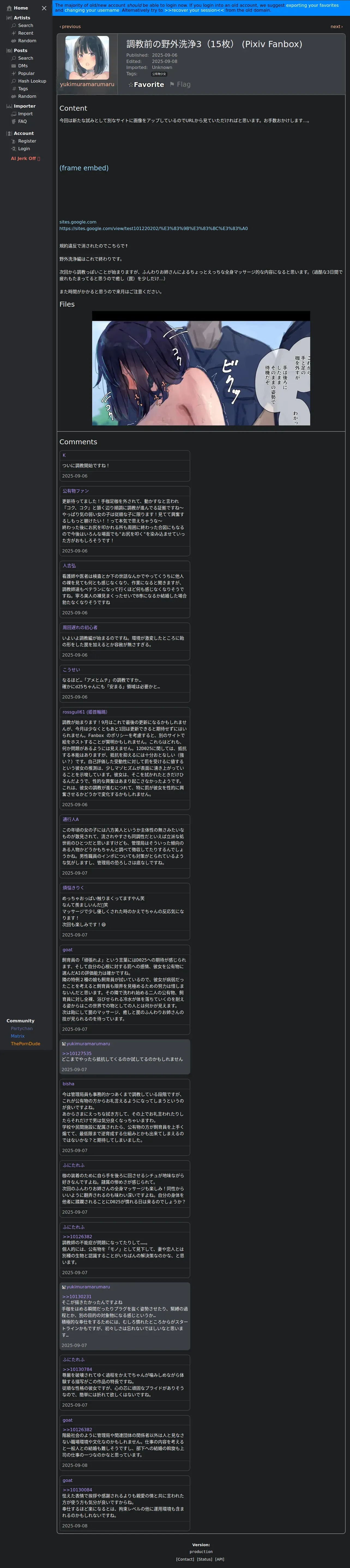Click the Content section heading
The height and width of the screenshot is (1568, 350).
[74, 108]
